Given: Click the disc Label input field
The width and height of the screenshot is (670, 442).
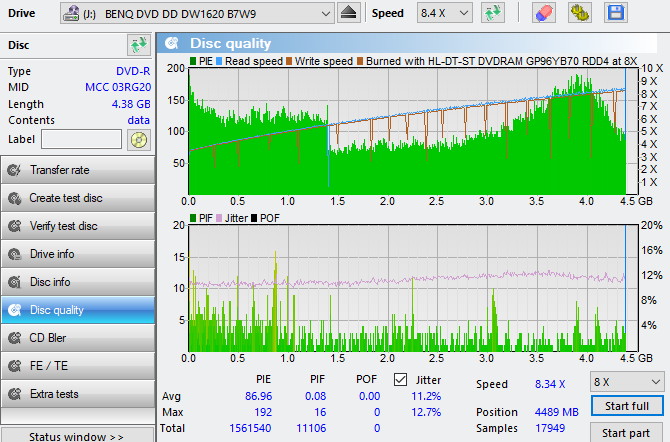Looking at the screenshot, I should 81,139.
